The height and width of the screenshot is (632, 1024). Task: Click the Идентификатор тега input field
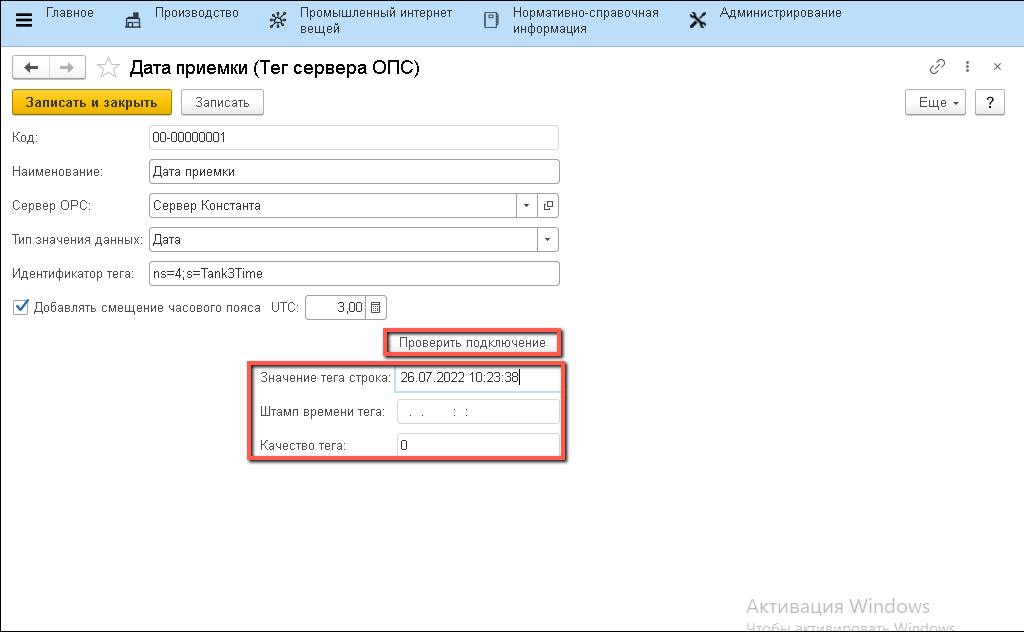[353, 274]
